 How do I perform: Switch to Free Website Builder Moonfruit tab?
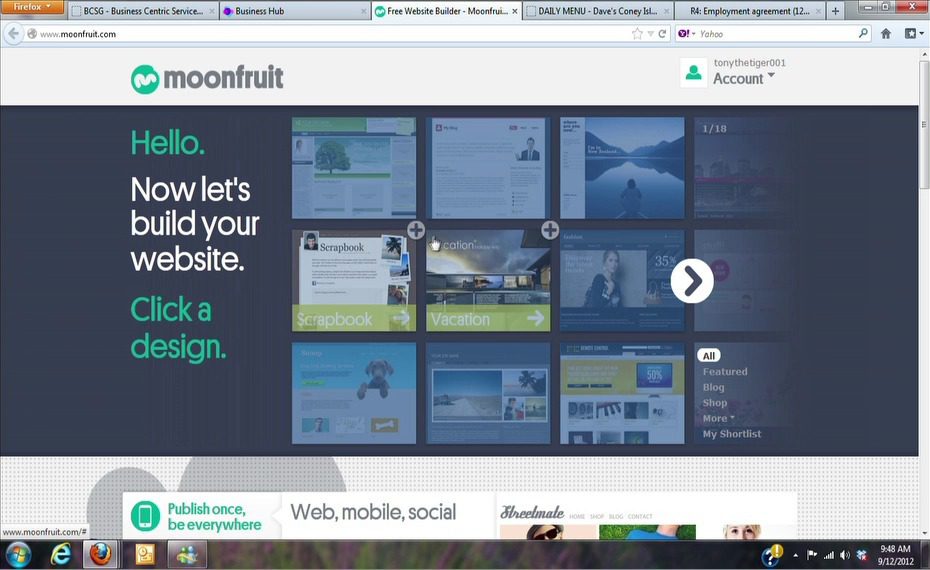coord(447,11)
